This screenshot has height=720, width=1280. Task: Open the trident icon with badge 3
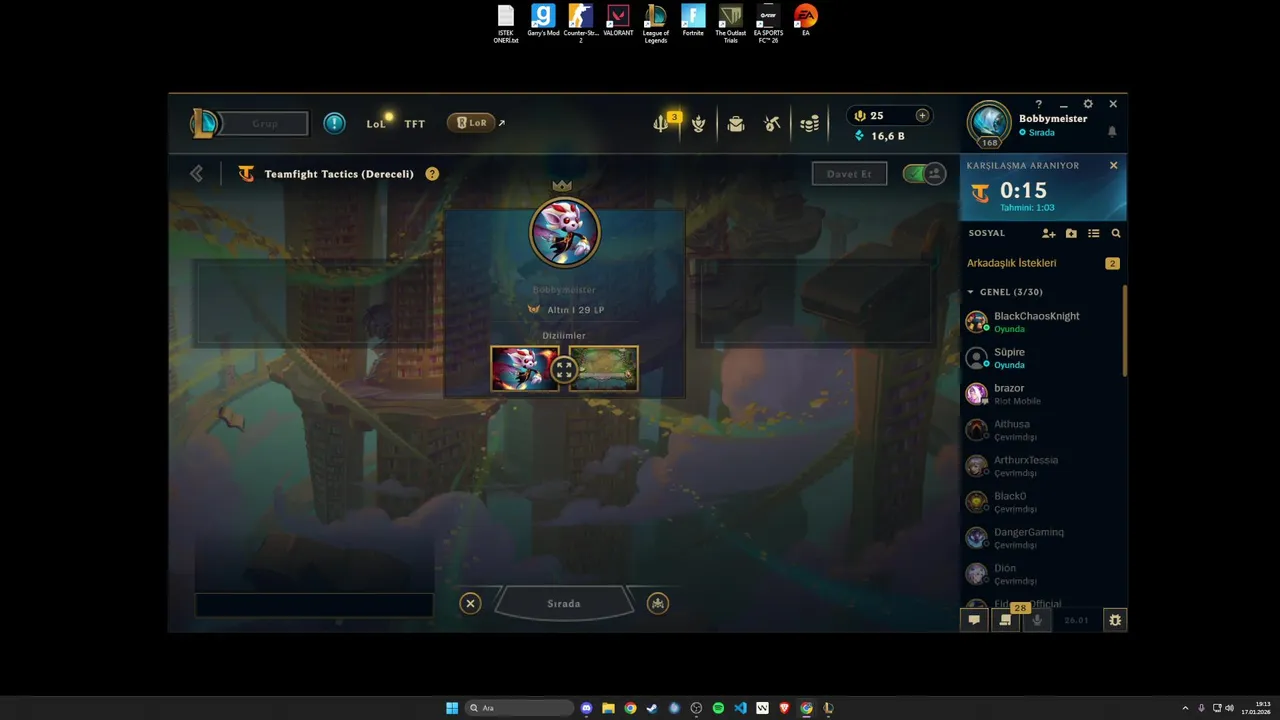pyautogui.click(x=661, y=124)
